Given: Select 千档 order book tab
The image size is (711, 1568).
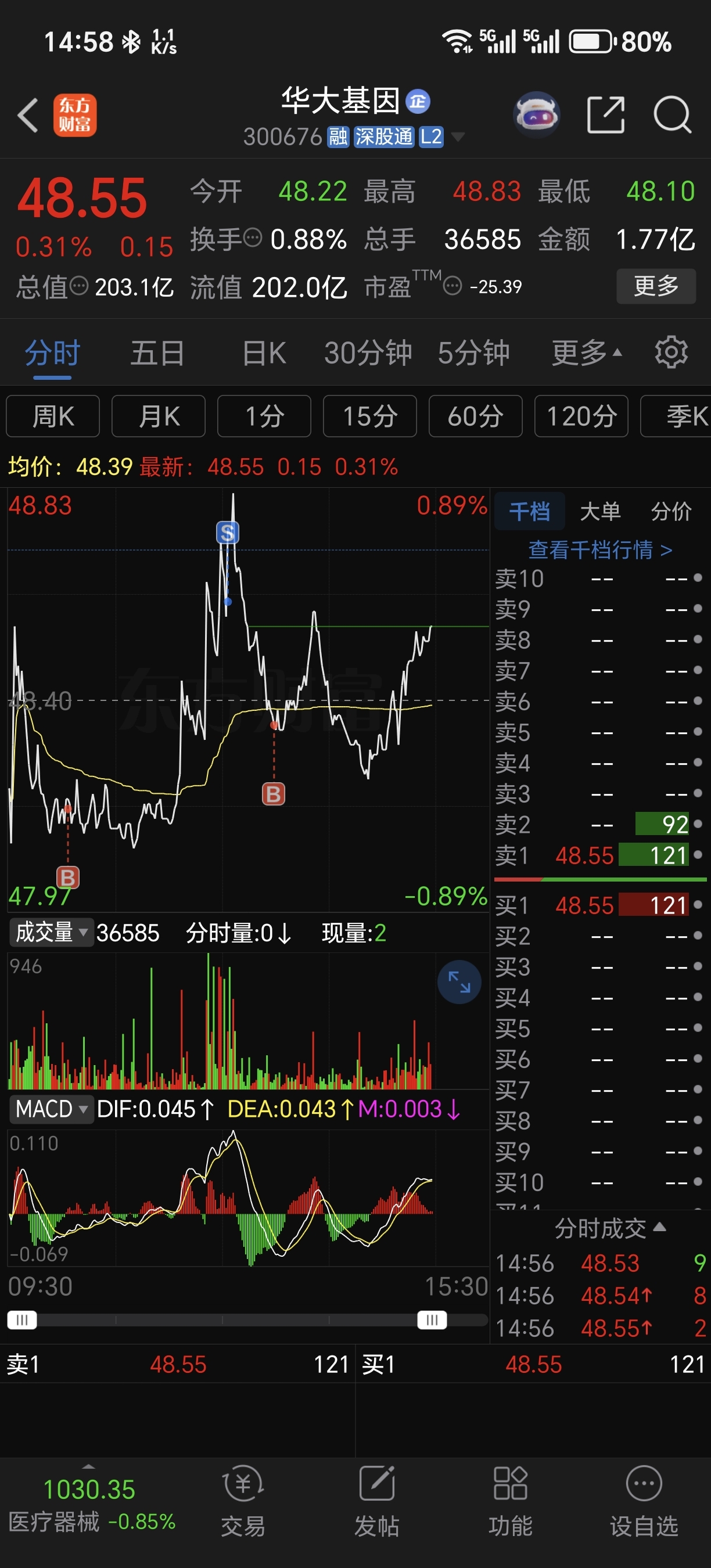Looking at the screenshot, I should tap(529, 510).
